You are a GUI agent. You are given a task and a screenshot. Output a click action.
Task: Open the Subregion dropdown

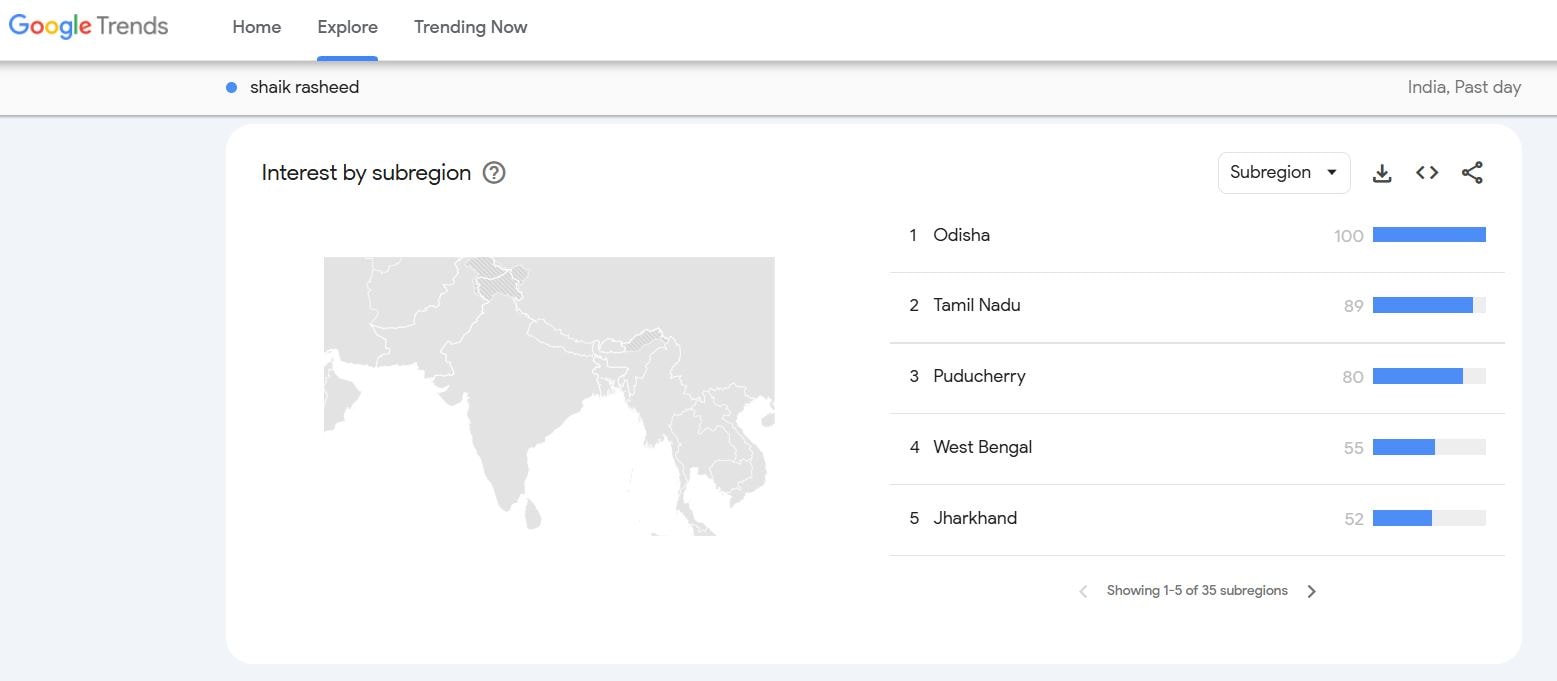click(1283, 173)
